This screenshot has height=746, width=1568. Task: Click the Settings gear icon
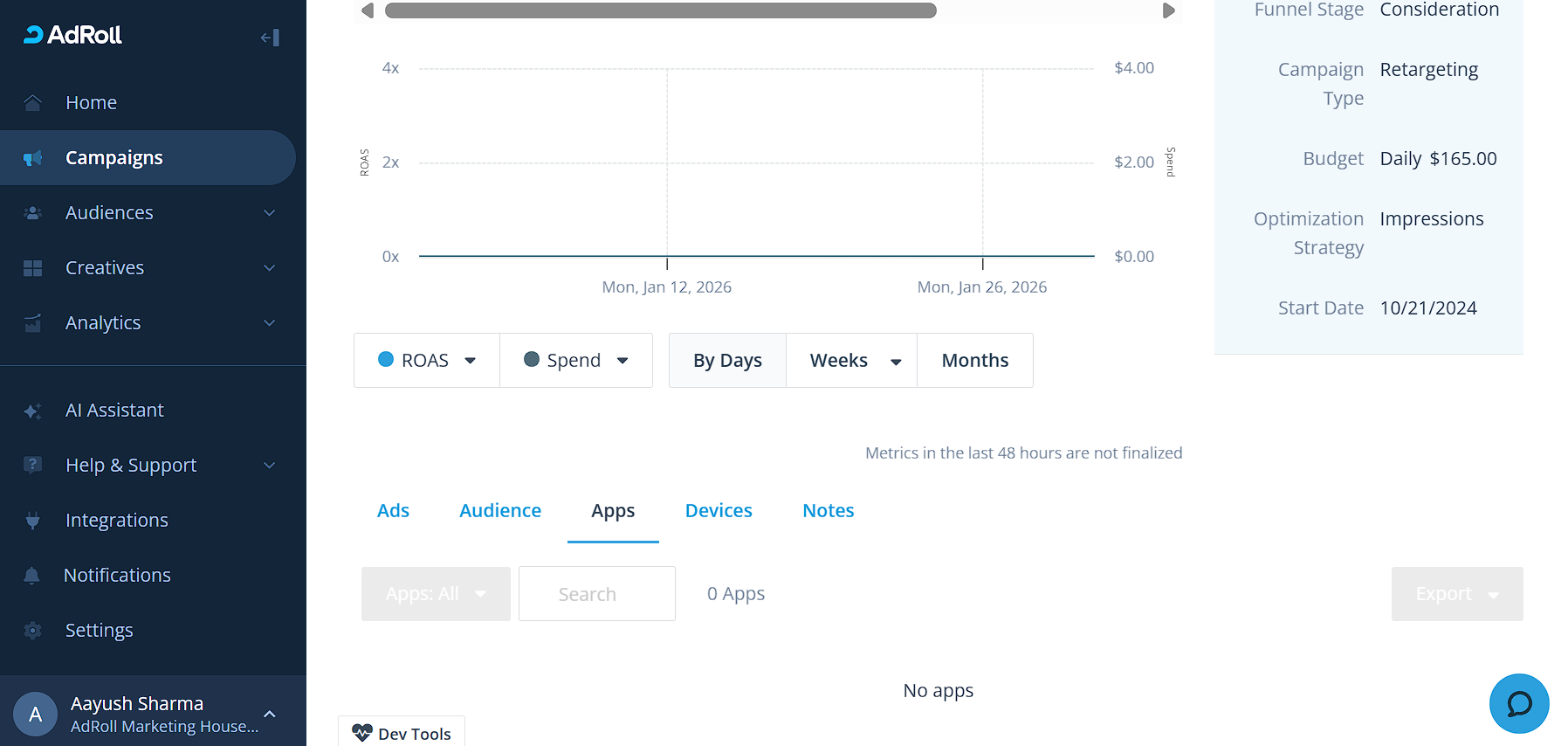(33, 631)
